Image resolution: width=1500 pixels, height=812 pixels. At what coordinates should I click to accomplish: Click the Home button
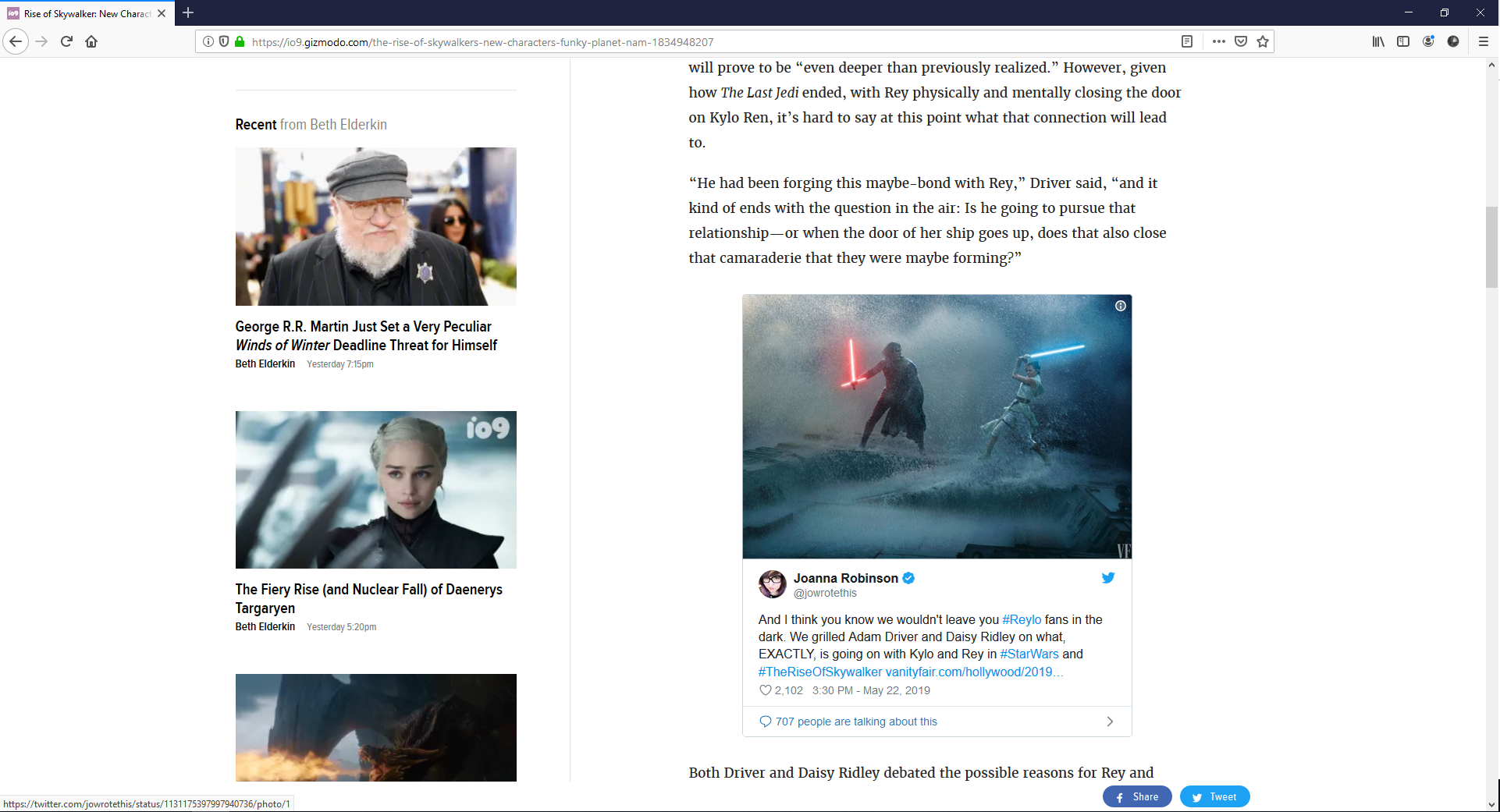[x=91, y=41]
